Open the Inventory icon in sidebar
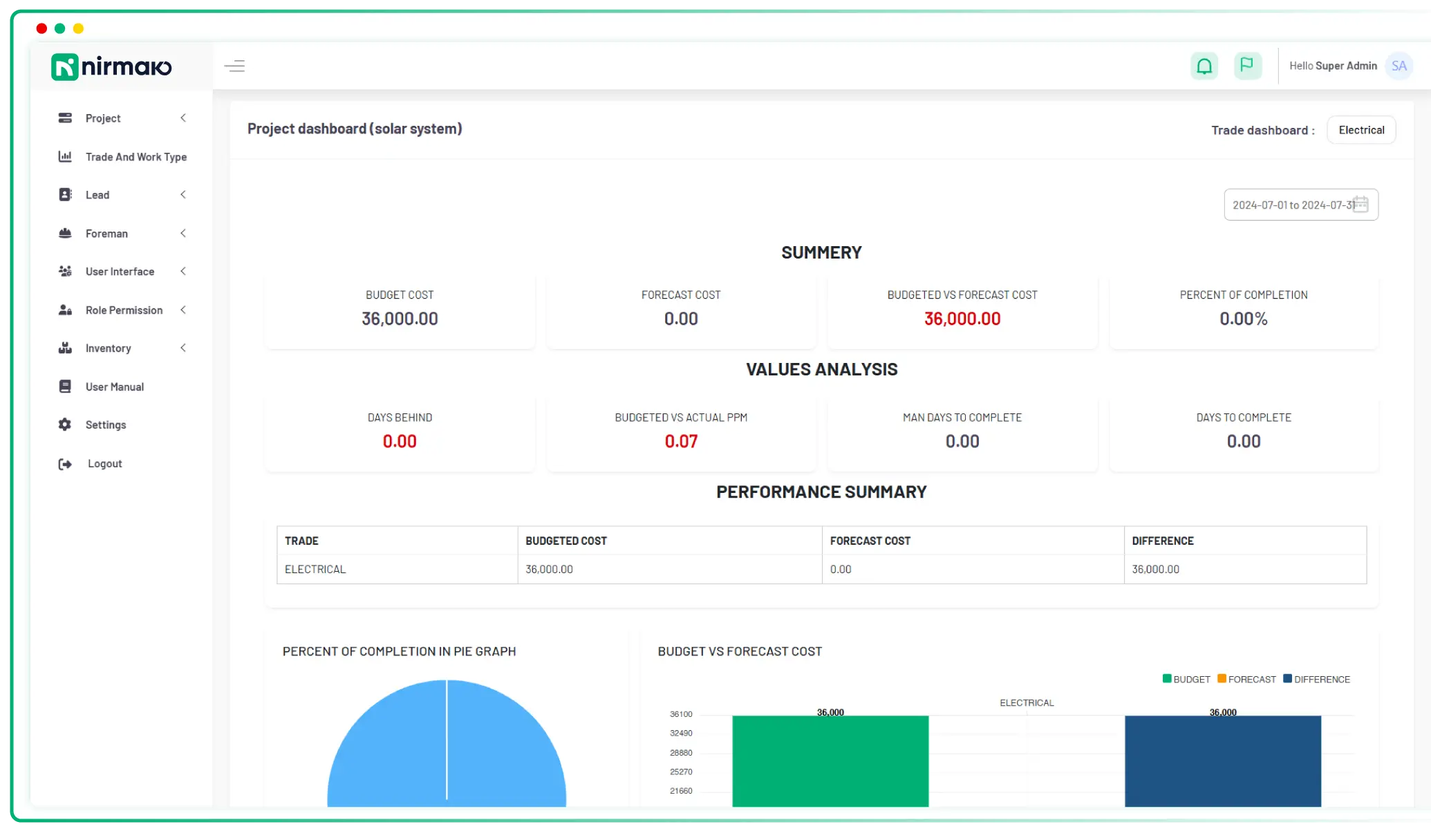This screenshot has height=840, width=1431. tap(65, 348)
